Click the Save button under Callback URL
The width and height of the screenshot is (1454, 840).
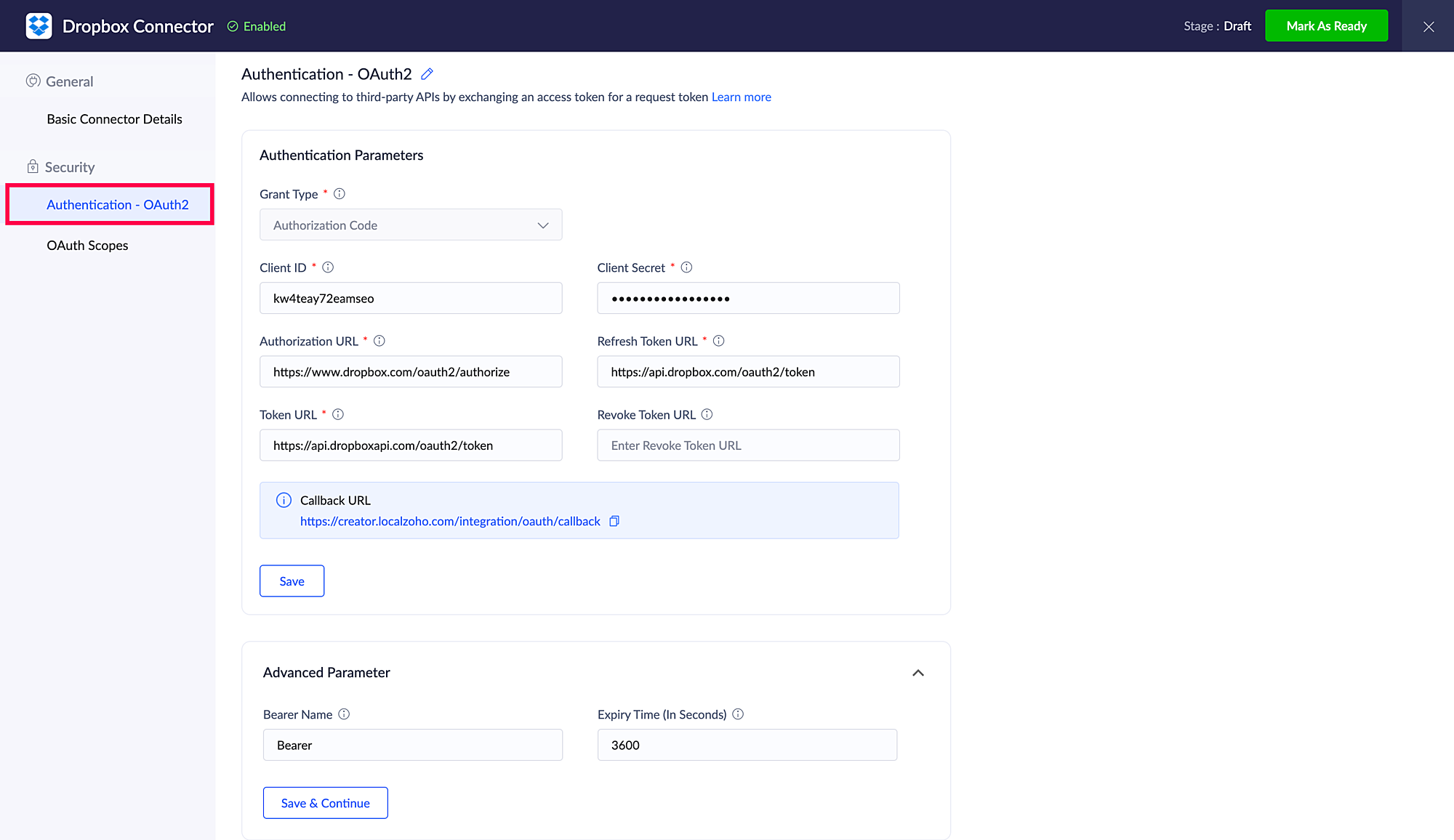pos(292,581)
